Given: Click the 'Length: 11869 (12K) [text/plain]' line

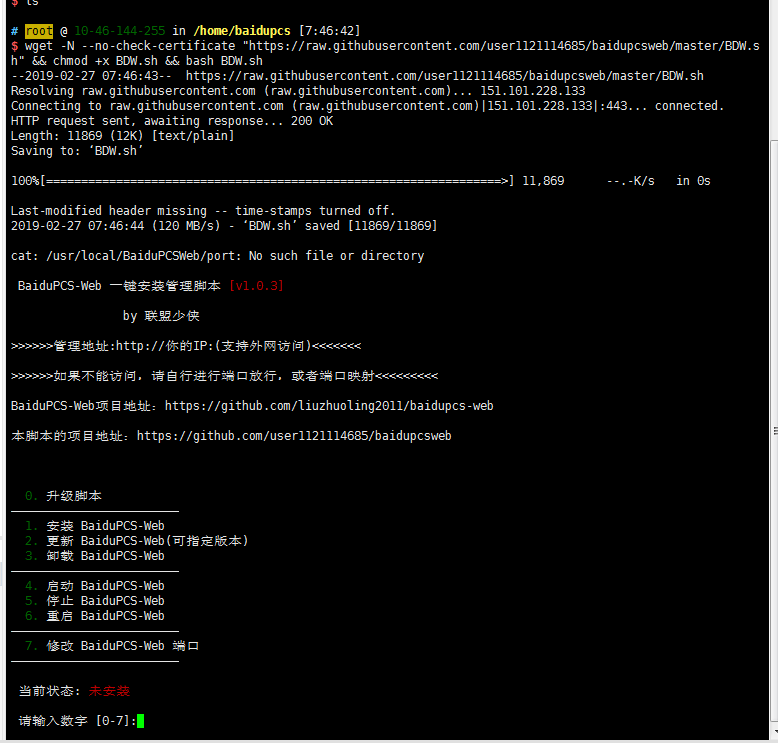Looking at the screenshot, I should click(x=123, y=136).
